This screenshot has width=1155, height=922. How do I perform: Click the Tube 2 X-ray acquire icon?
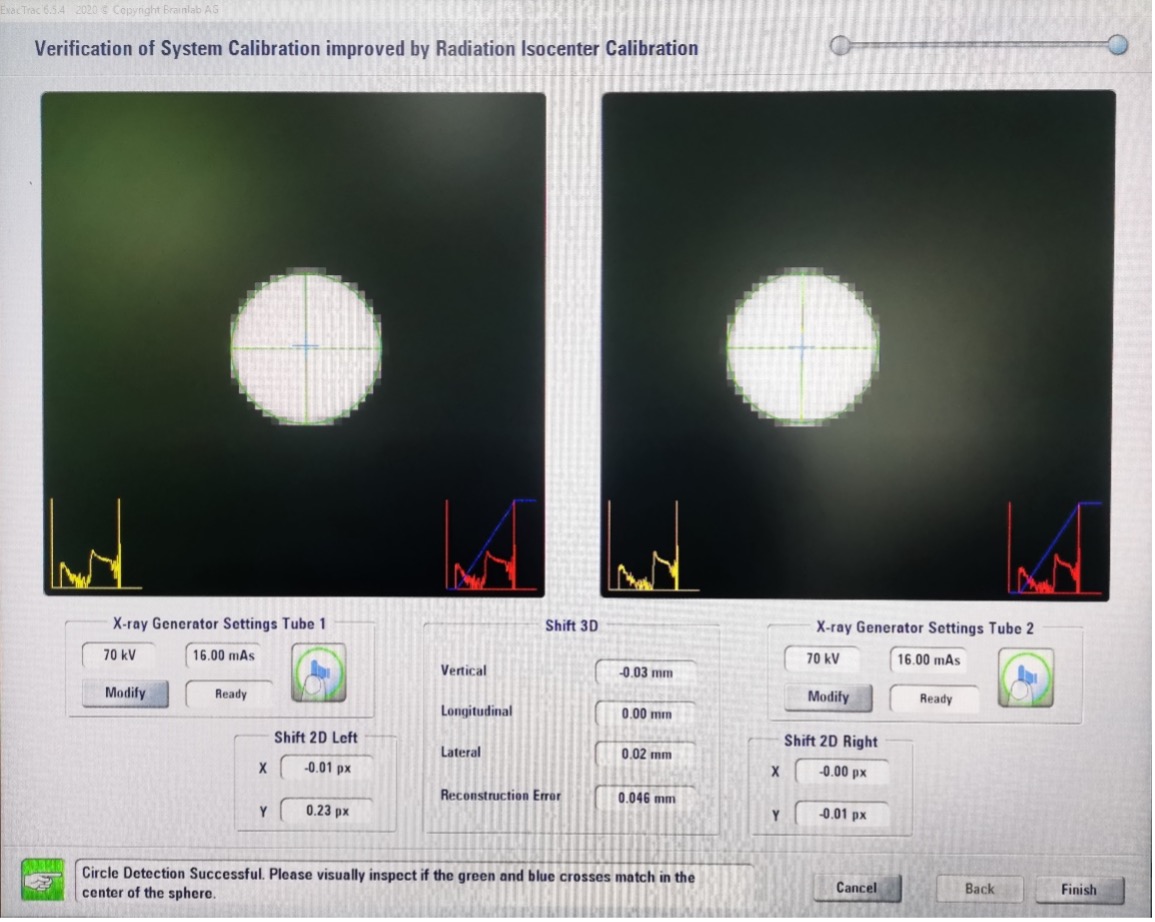(1025, 677)
